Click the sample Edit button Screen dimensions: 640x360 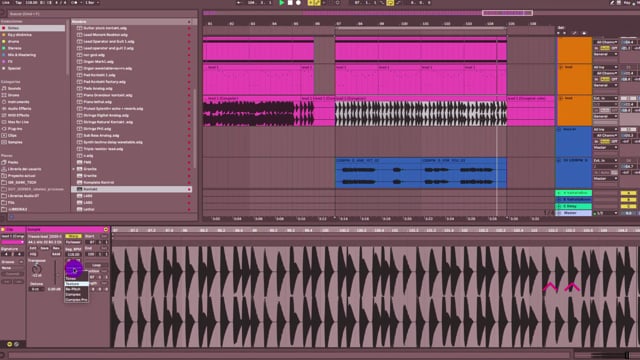click(x=33, y=248)
